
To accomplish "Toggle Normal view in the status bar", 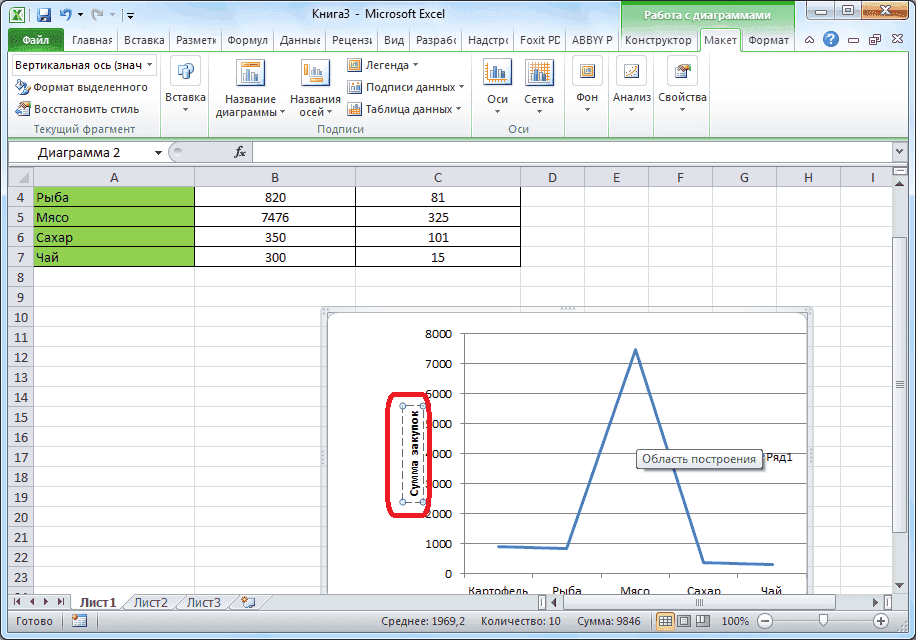I will click(665, 621).
